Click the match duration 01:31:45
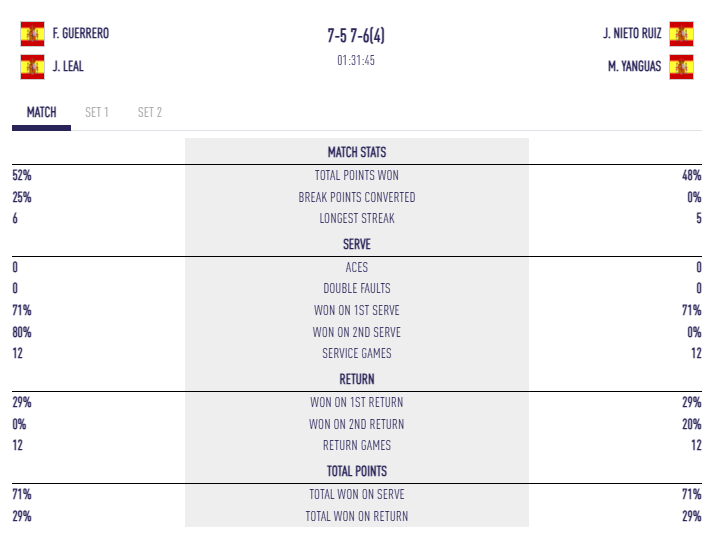The width and height of the screenshot is (708, 539). tap(356, 60)
